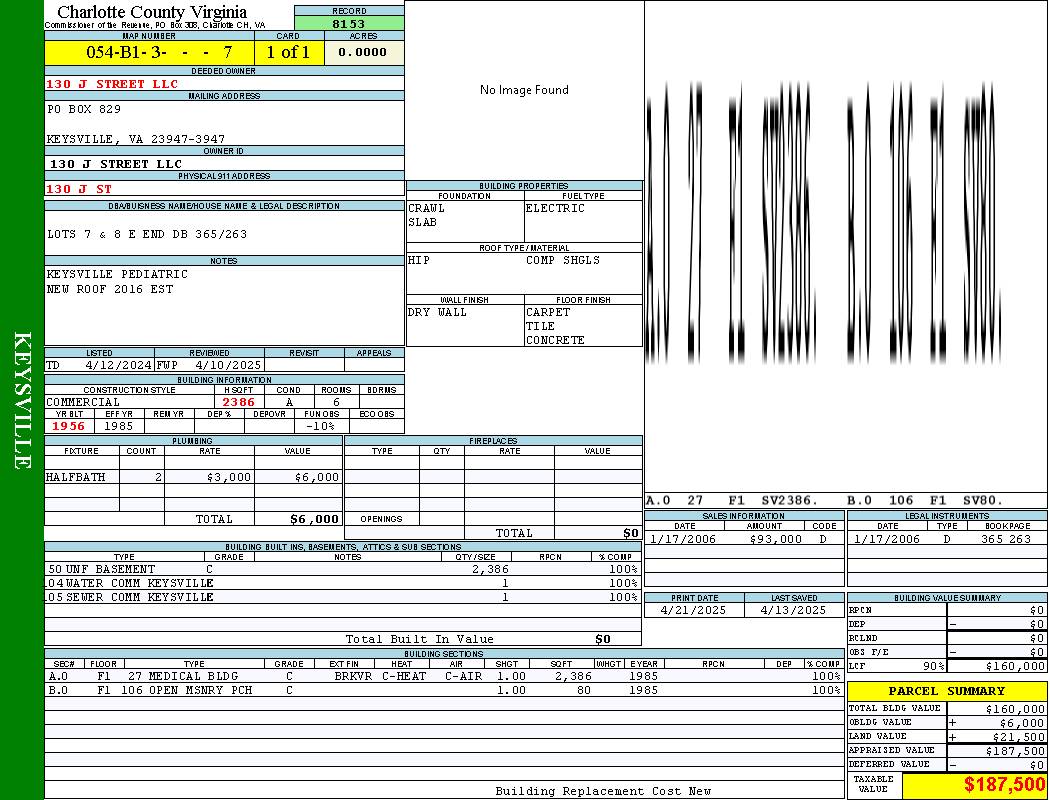Click the ELECTRIC fuel type entry
The height and width of the screenshot is (800, 1050).
[x=555, y=208]
